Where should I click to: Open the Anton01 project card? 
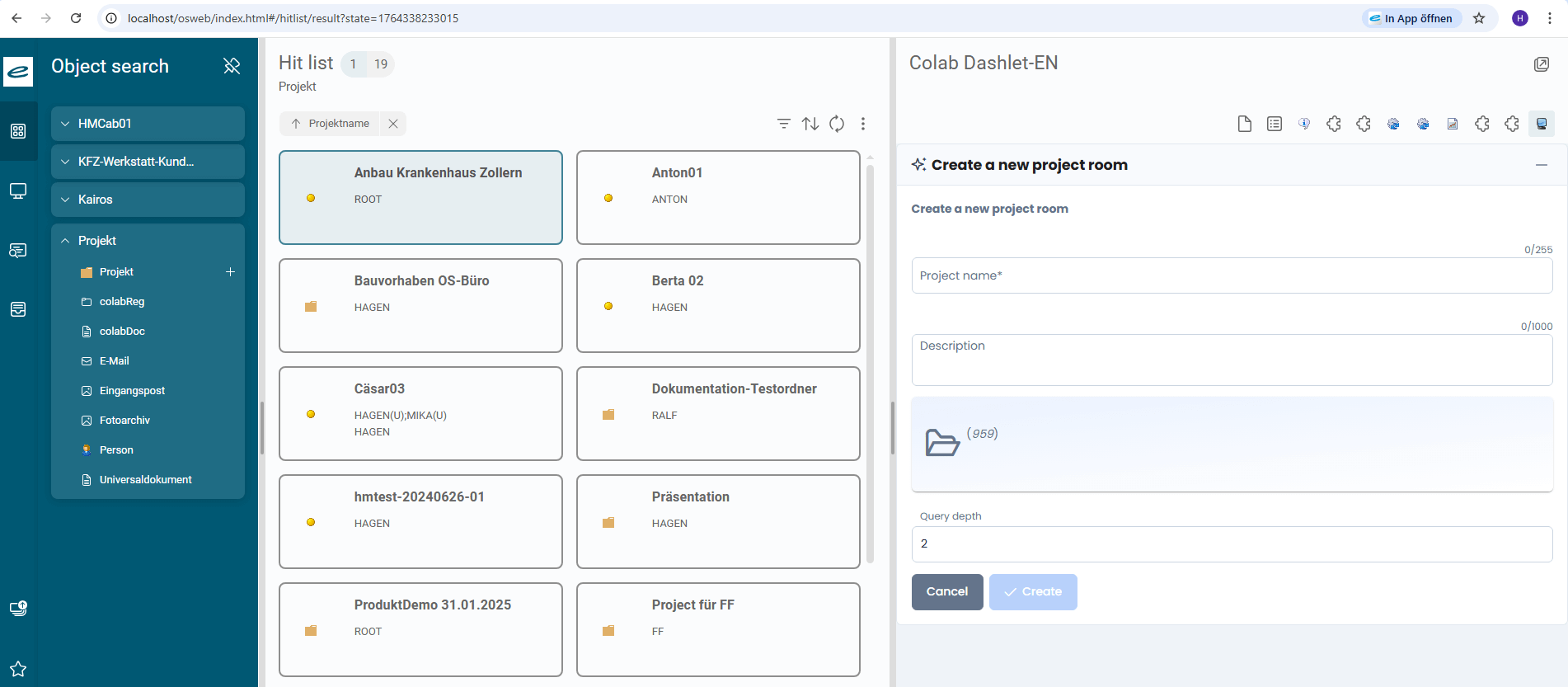718,197
